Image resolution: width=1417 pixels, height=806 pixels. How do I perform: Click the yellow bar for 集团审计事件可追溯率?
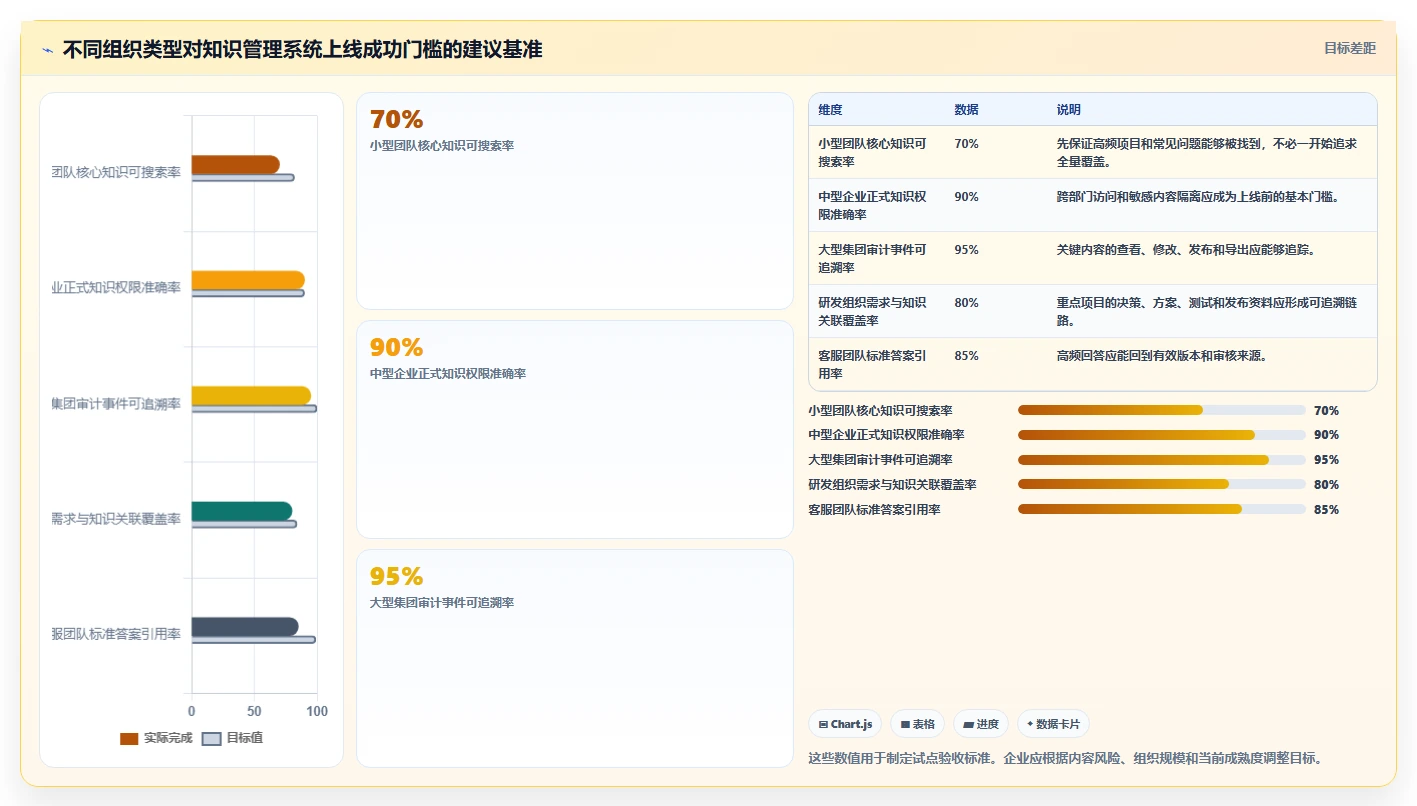[x=251, y=396]
